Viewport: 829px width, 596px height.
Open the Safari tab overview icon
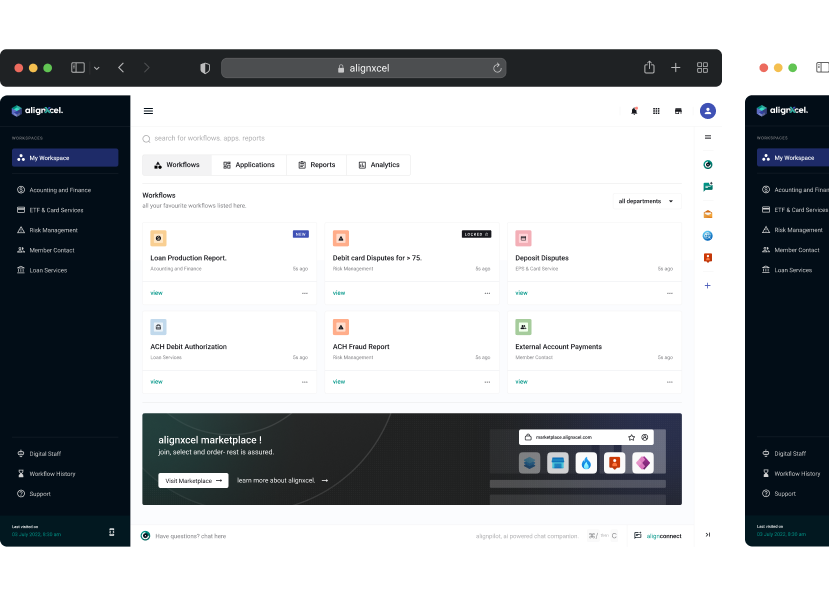pyautogui.click(x=702, y=68)
